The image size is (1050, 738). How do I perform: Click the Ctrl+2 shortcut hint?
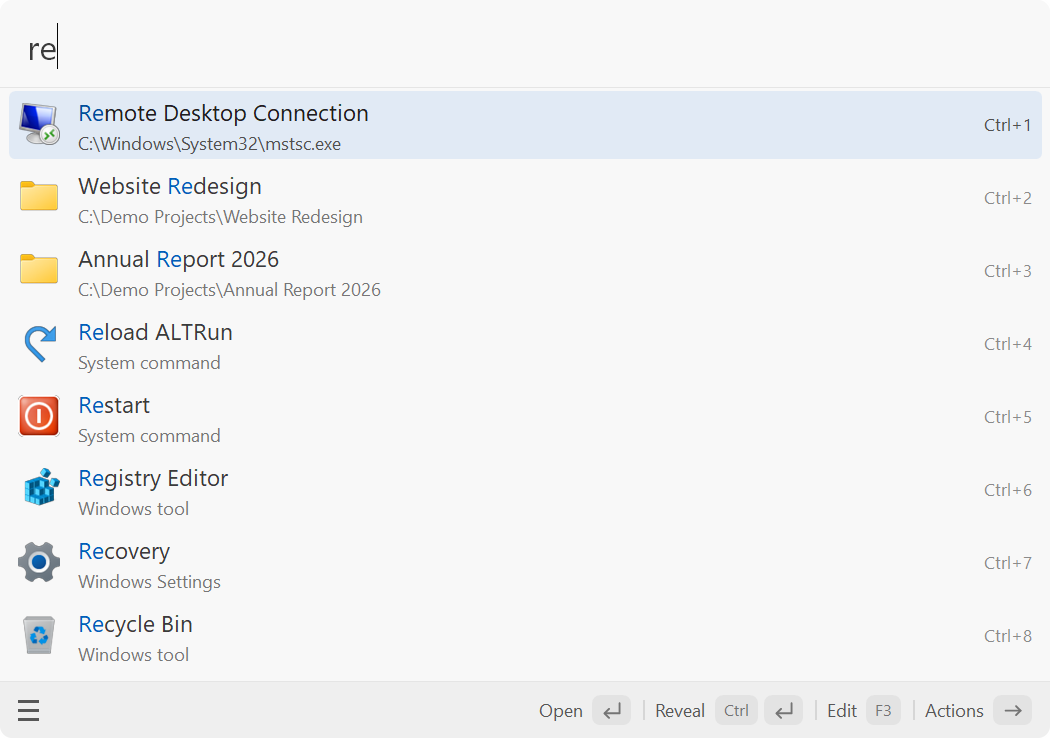coord(1007,198)
